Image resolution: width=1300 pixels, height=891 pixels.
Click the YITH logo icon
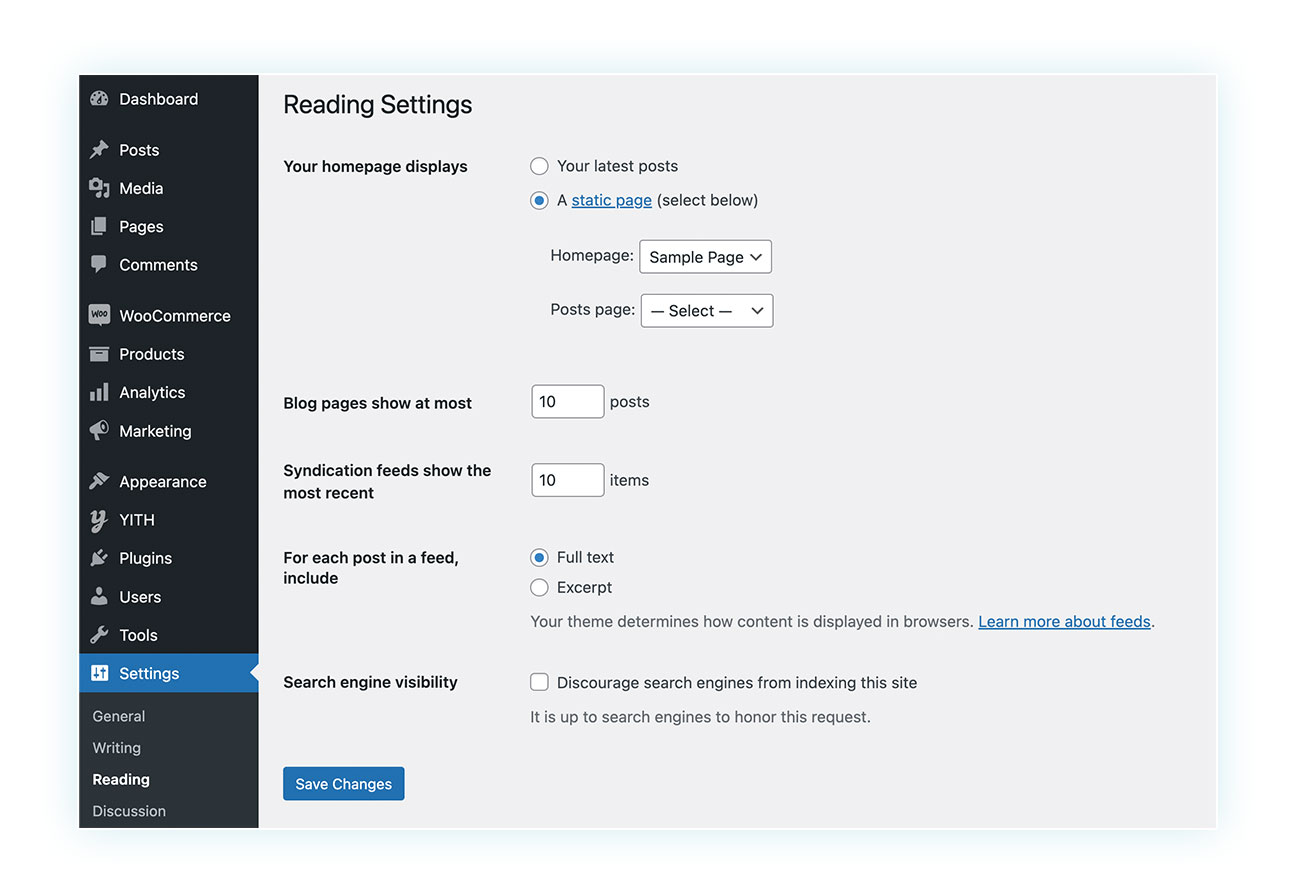click(99, 520)
